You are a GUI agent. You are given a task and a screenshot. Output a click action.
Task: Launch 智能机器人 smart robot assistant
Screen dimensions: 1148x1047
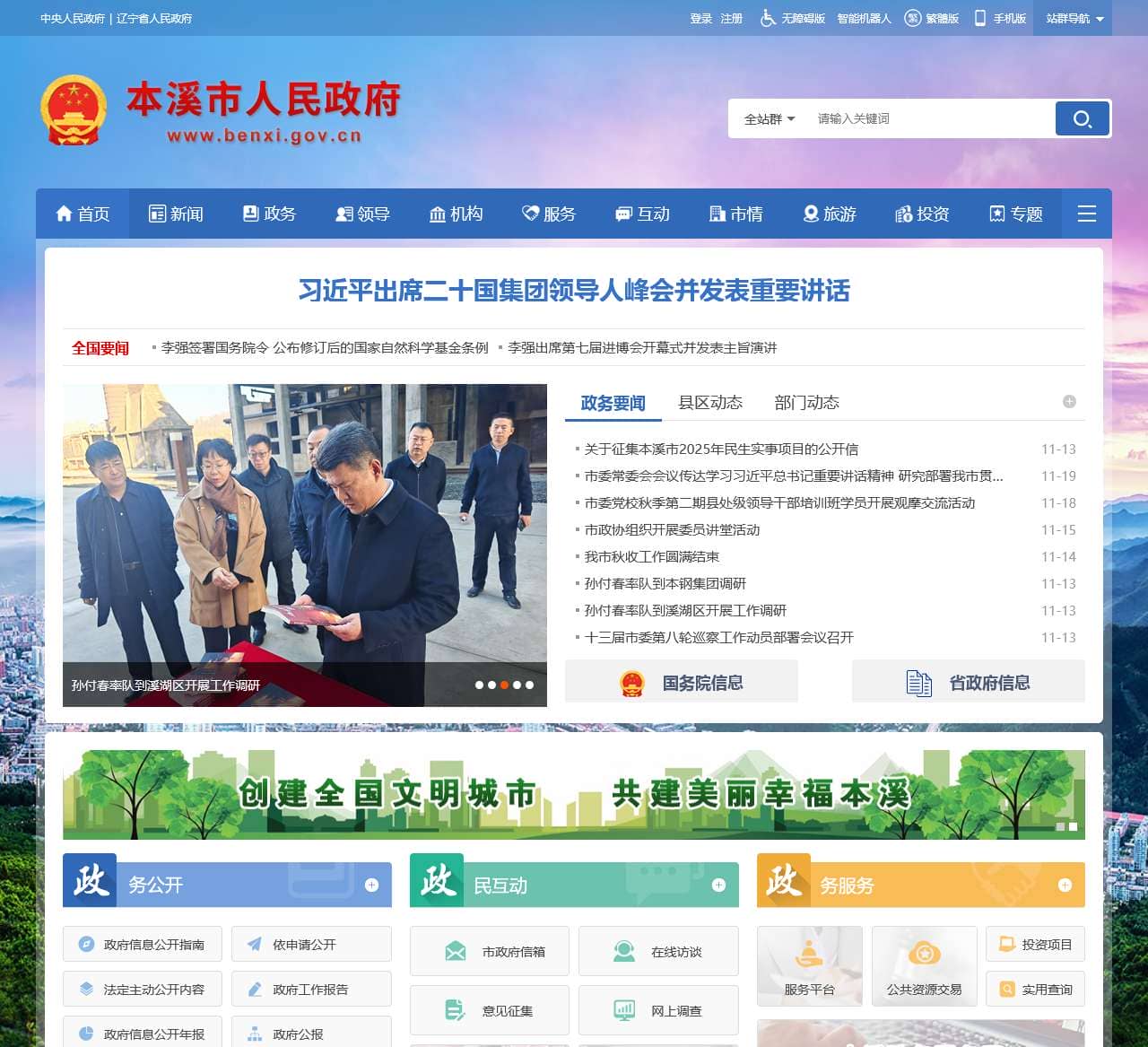point(863,18)
